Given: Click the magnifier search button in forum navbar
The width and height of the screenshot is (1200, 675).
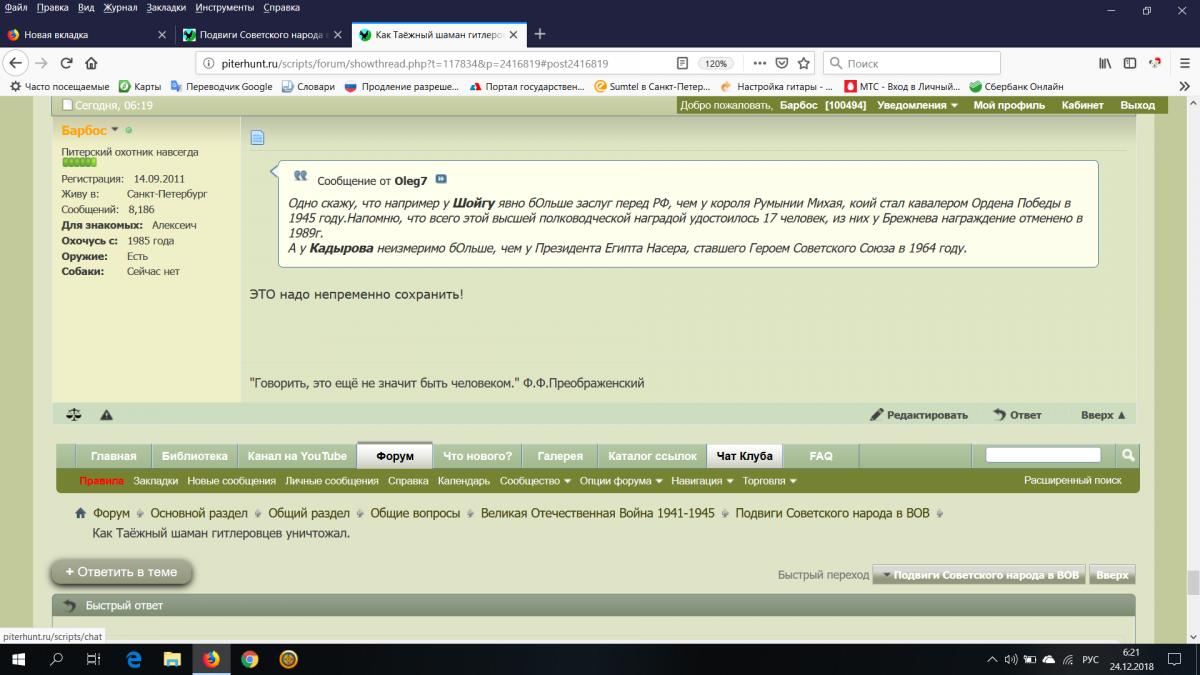Looking at the screenshot, I should [1128, 456].
